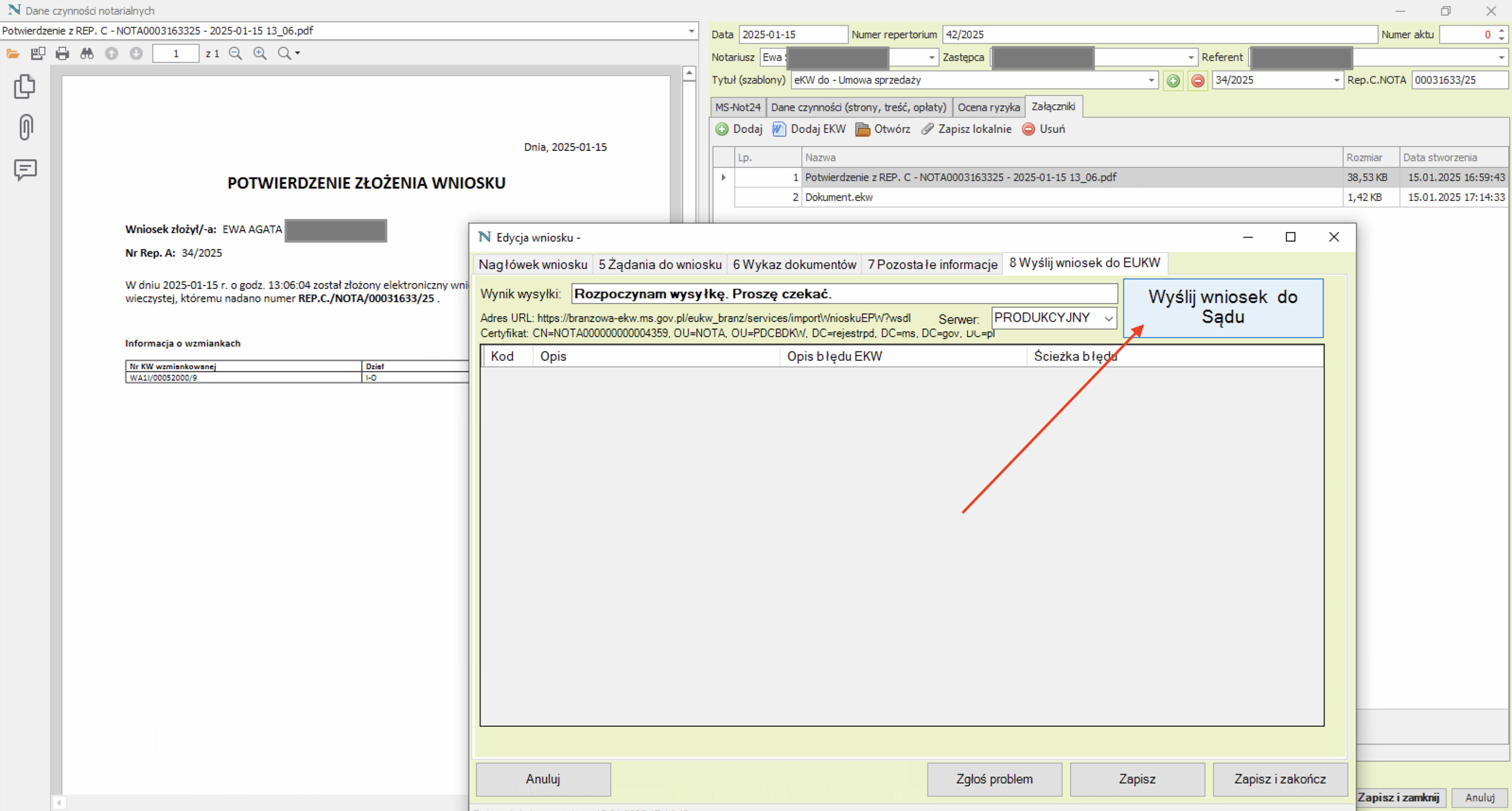The height and width of the screenshot is (811, 1512).
Task: Open the Ocena ryzyka tab
Action: [x=988, y=108]
